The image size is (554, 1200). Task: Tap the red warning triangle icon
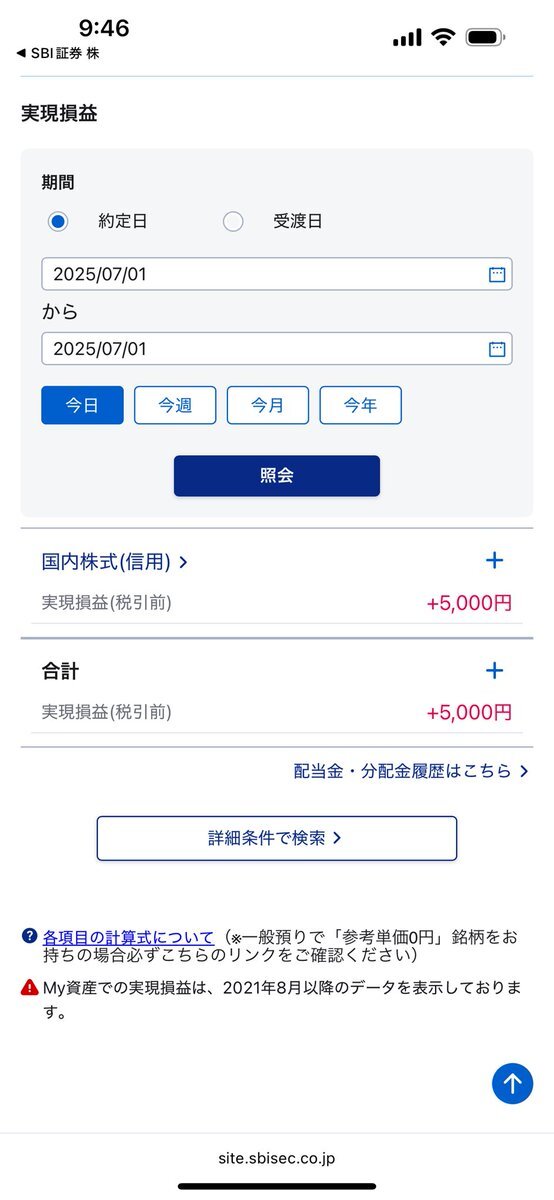point(29,988)
